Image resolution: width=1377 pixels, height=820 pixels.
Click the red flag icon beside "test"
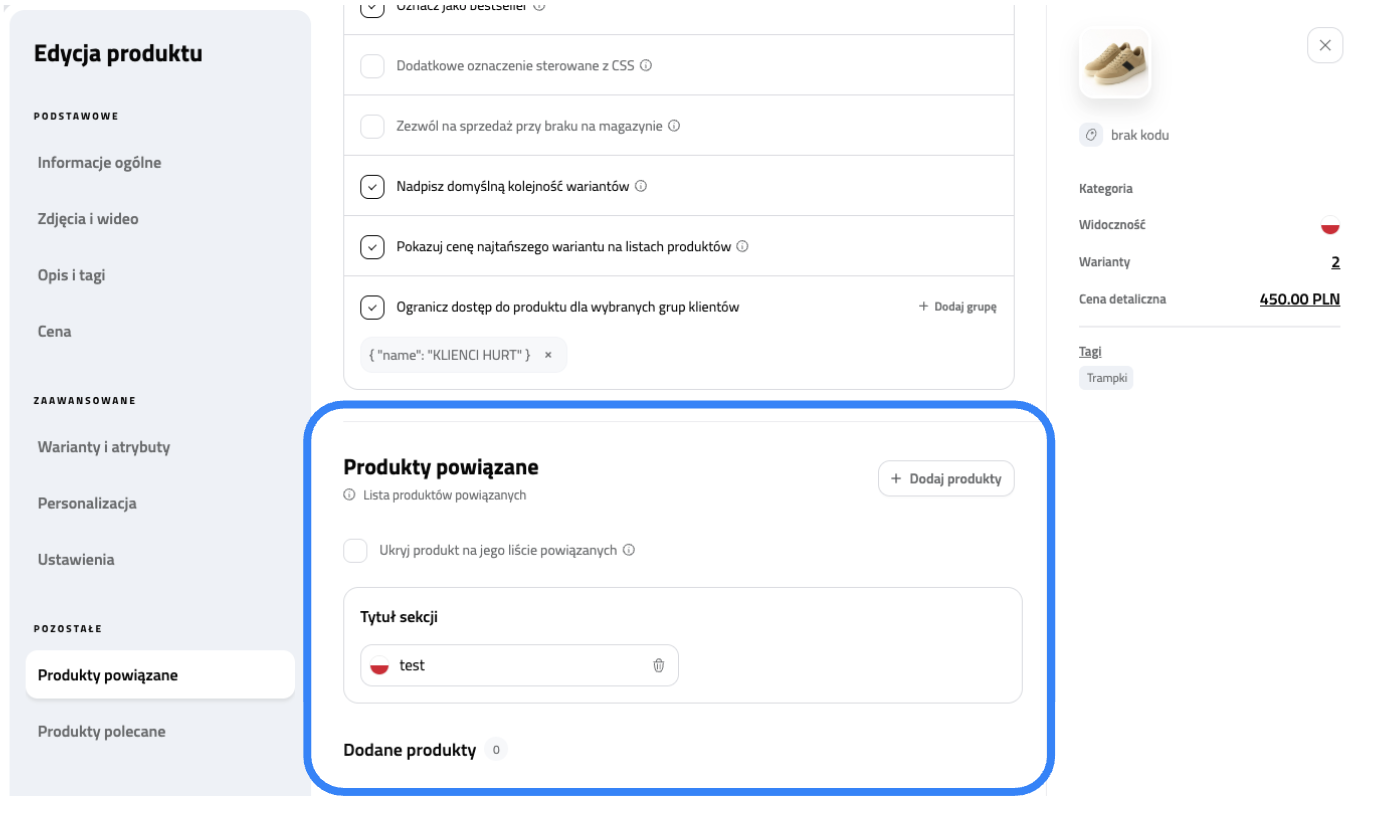point(380,664)
